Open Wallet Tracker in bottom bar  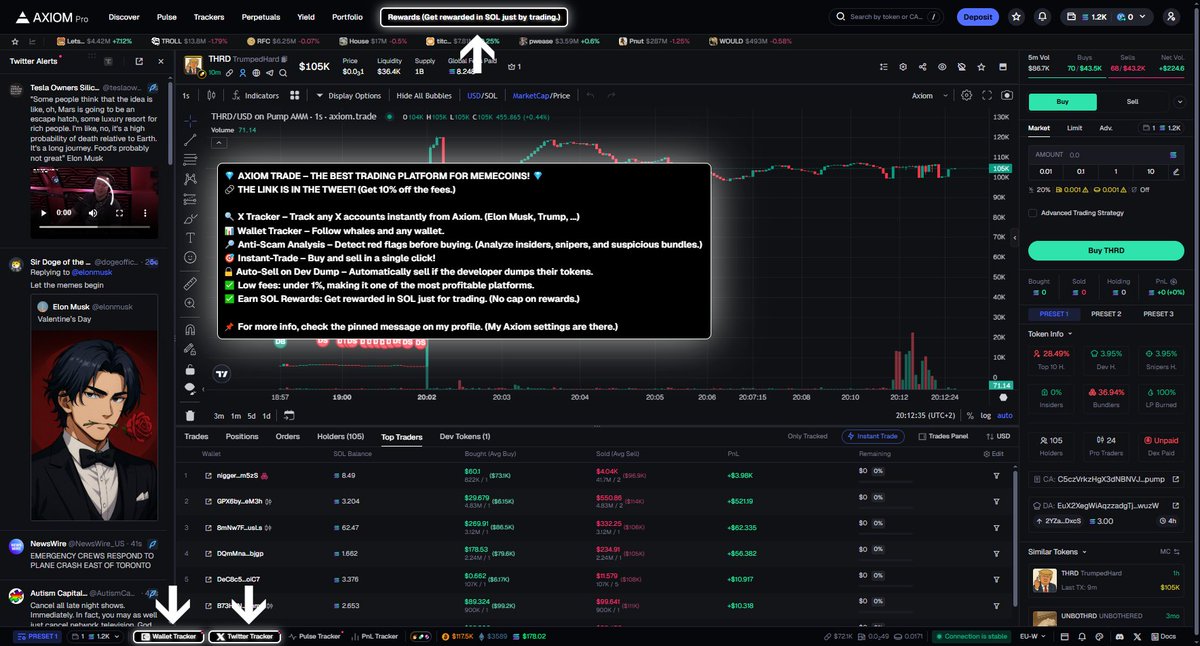click(169, 636)
